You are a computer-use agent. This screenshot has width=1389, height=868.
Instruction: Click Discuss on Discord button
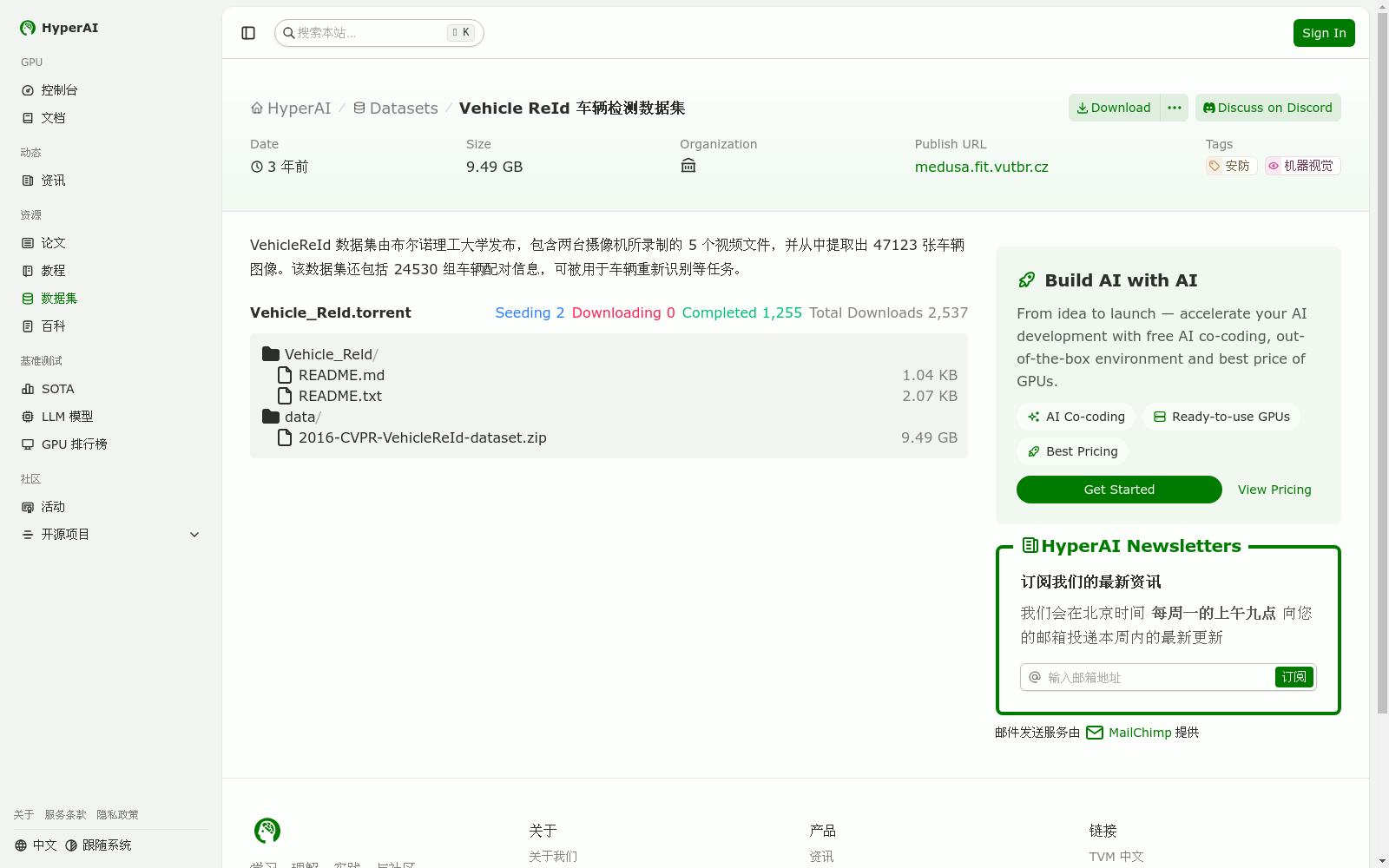1268,108
